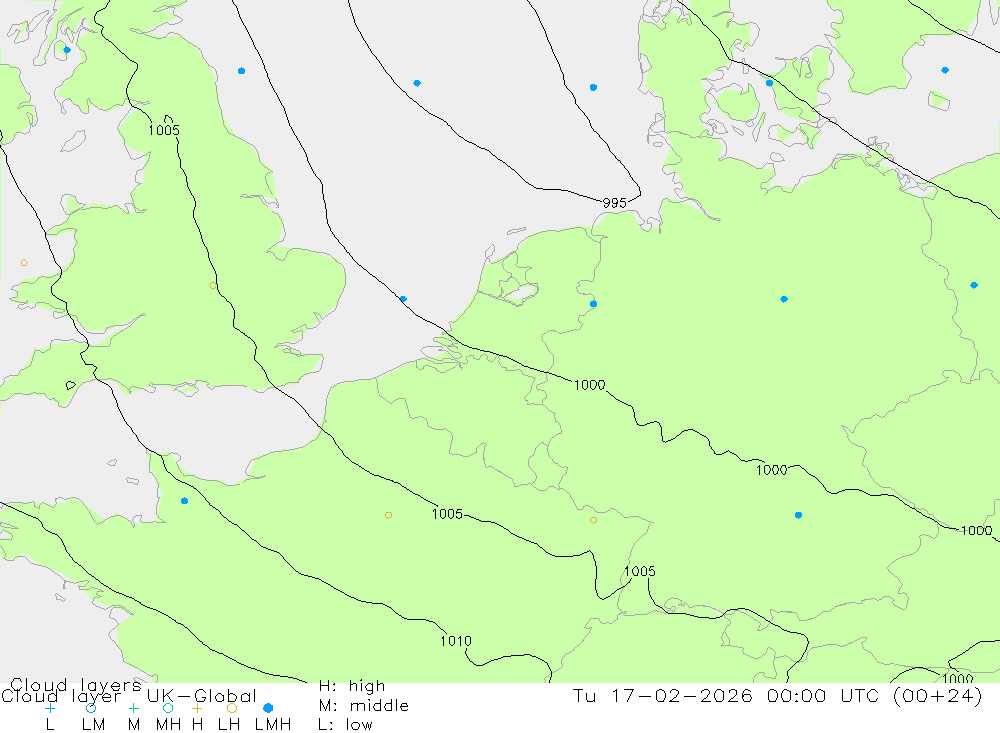Click the '(00+24)' forecast offset text

[x=938, y=696]
